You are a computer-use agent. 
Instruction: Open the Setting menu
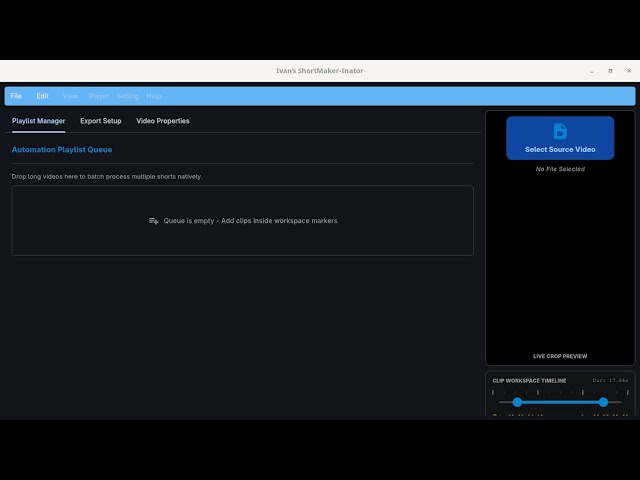pos(128,96)
